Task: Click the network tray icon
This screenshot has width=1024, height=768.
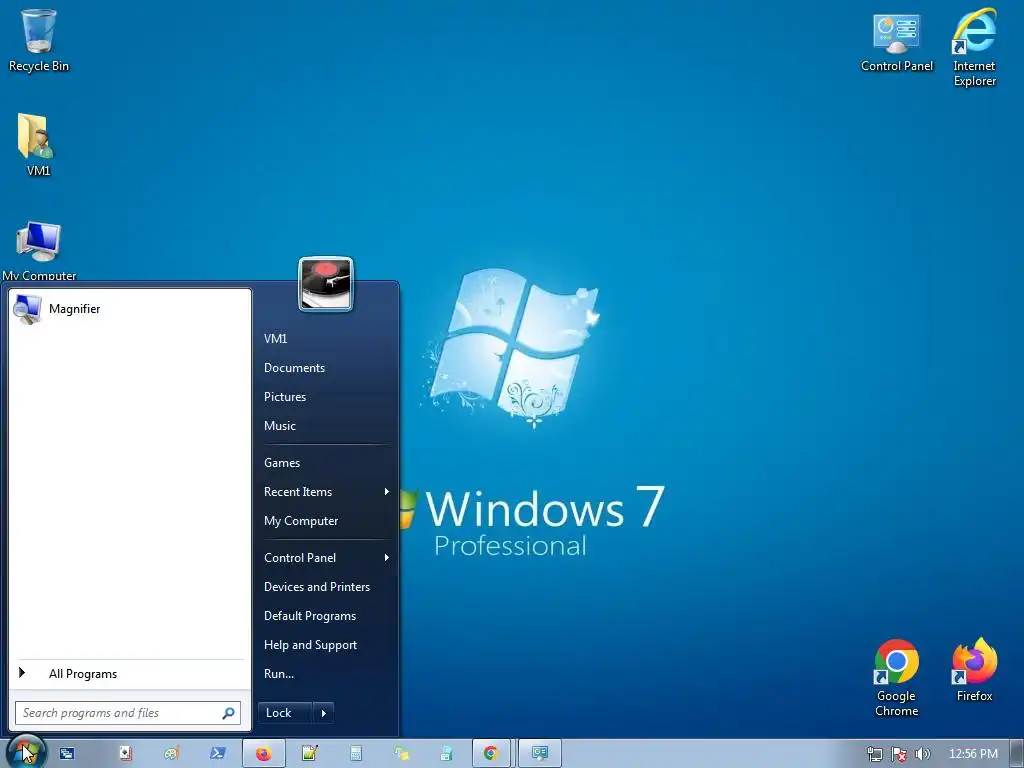Action: coord(874,754)
